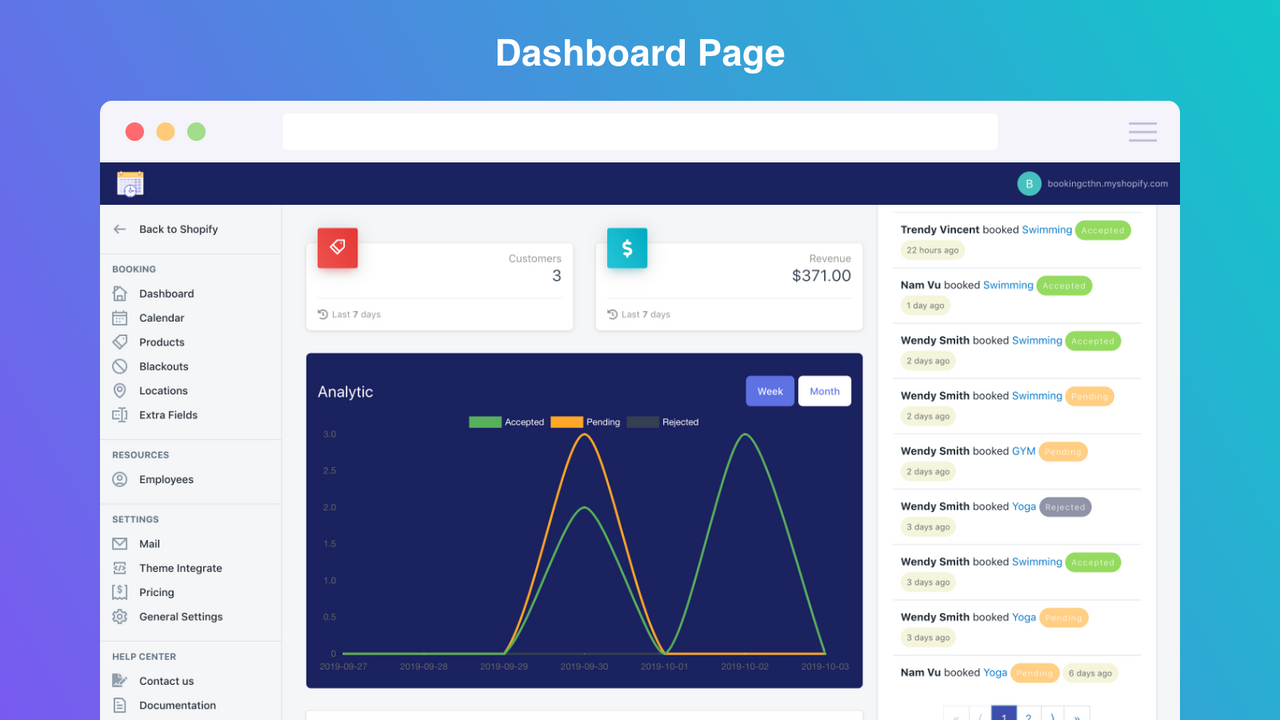Click the Extra Fields icon in the sidebar
The height and width of the screenshot is (720, 1280).
(120, 415)
